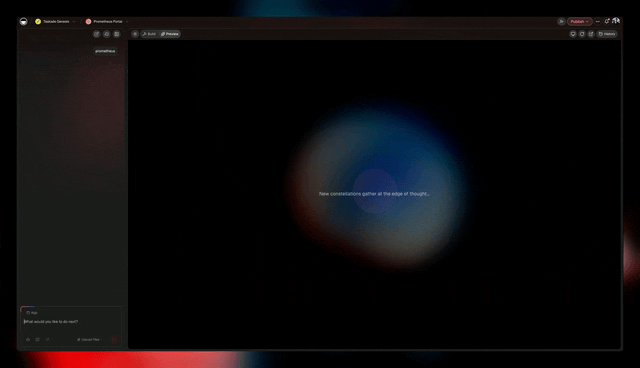Click the Upload Files button
The width and height of the screenshot is (640, 368).
(89, 339)
